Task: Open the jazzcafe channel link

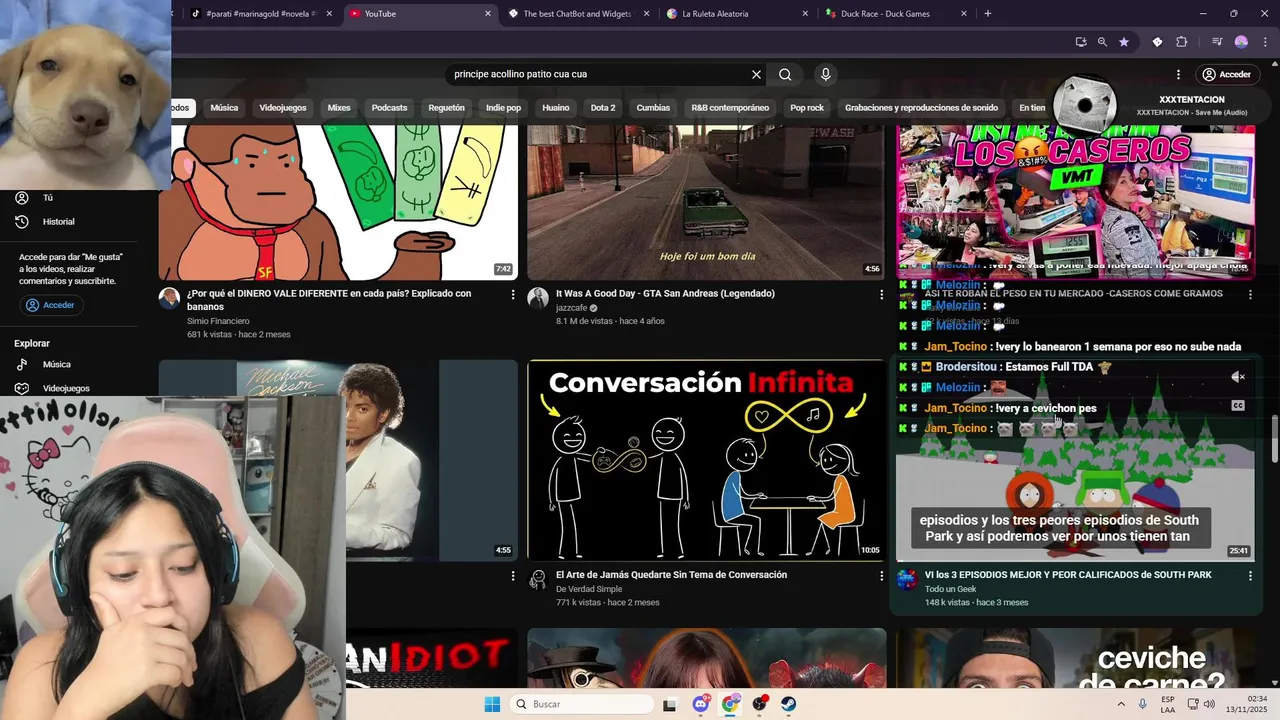Action: pyautogui.click(x=571, y=308)
